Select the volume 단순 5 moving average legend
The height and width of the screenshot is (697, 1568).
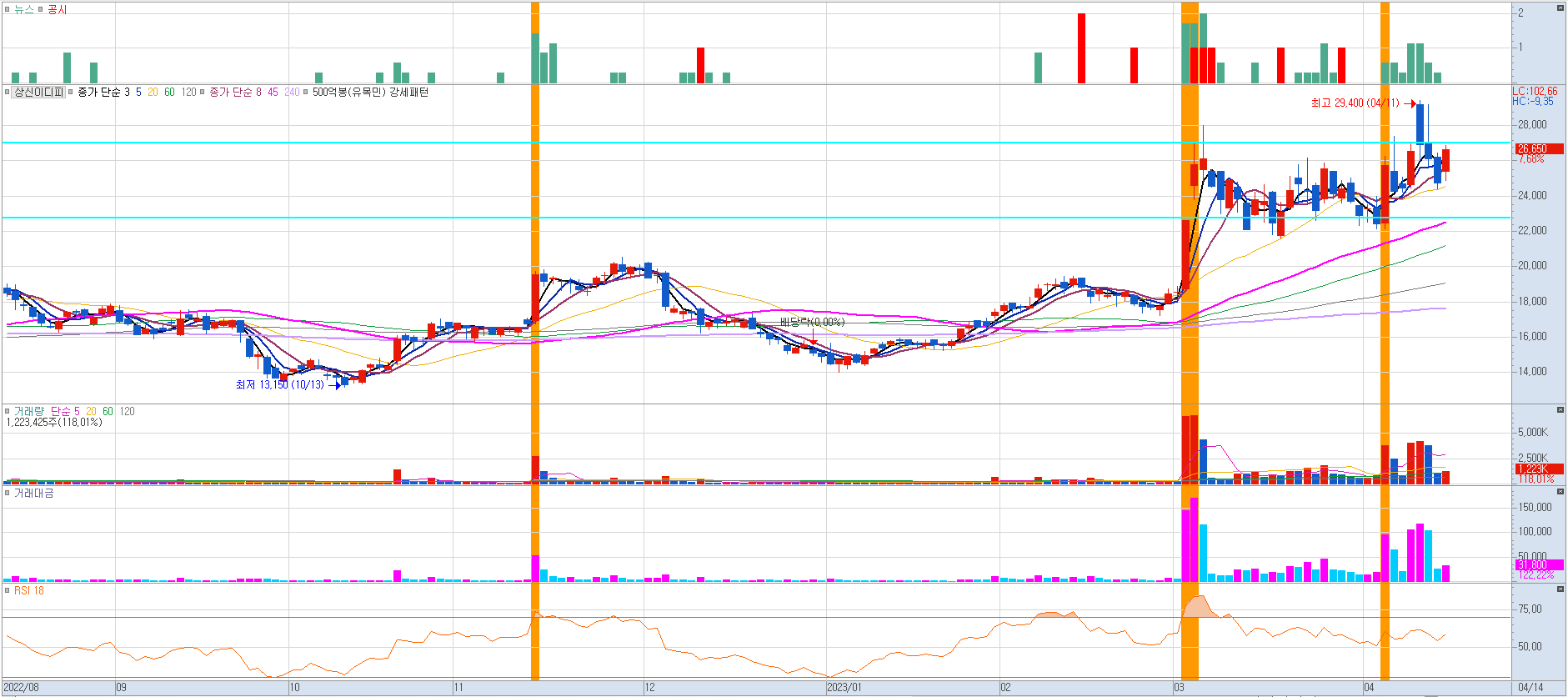[65, 411]
